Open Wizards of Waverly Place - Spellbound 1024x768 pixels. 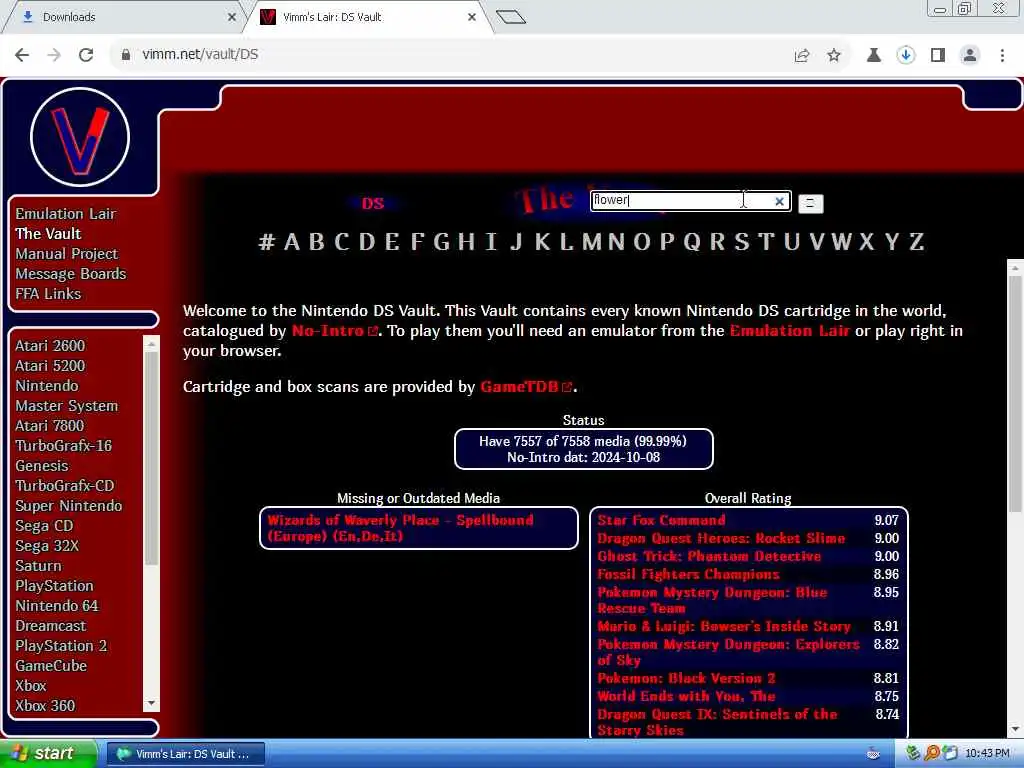[x=400, y=528]
